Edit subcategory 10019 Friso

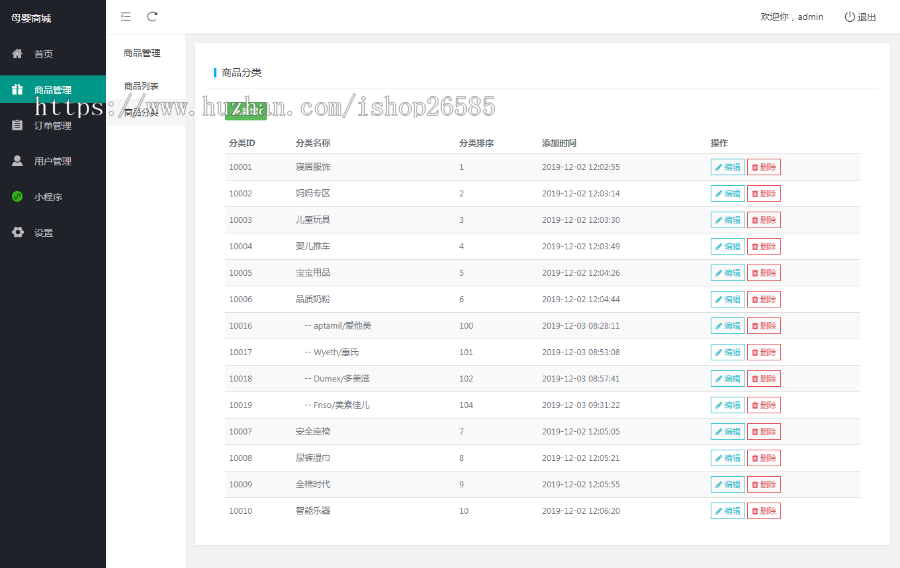tap(728, 404)
